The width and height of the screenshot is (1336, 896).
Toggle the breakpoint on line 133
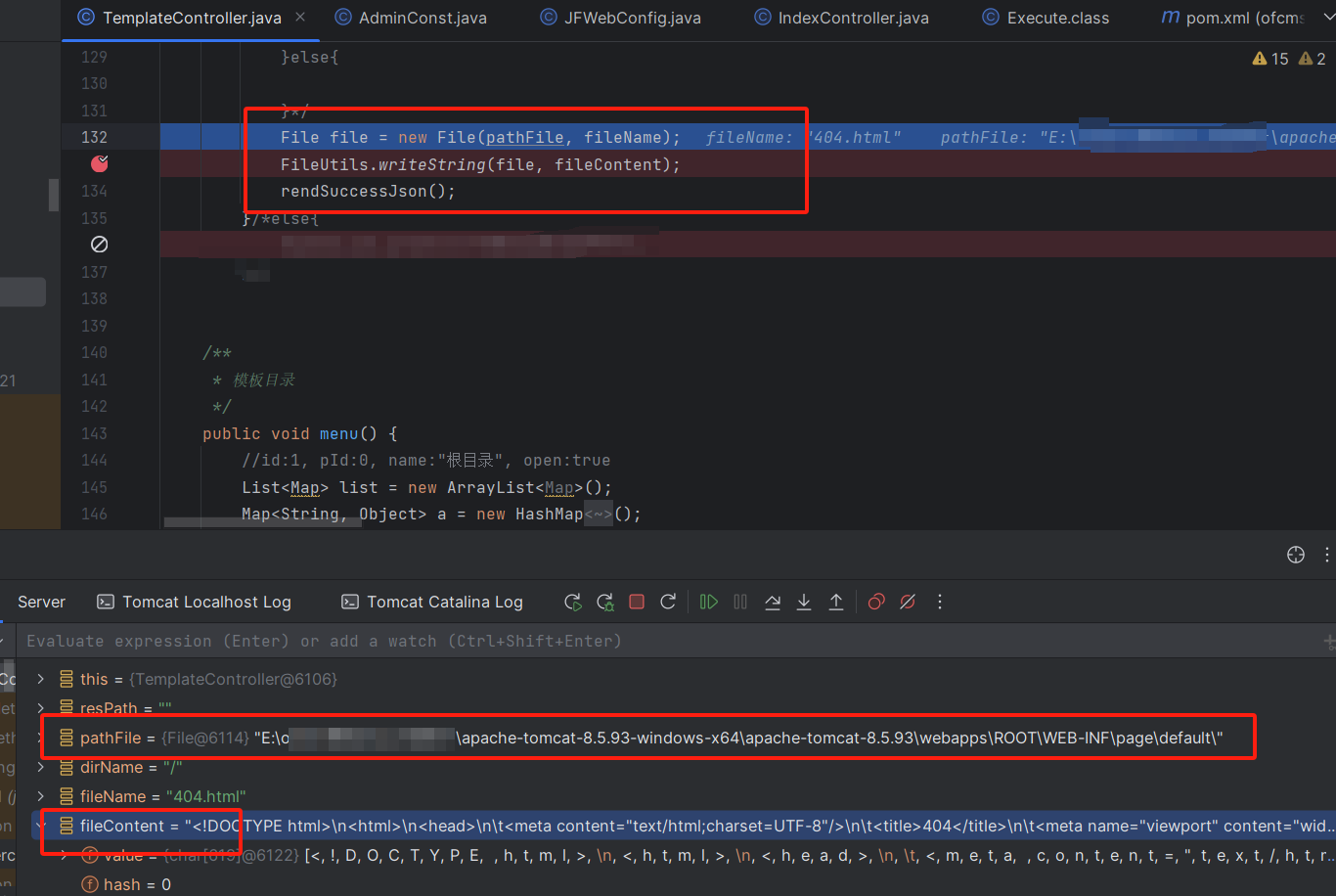99,163
